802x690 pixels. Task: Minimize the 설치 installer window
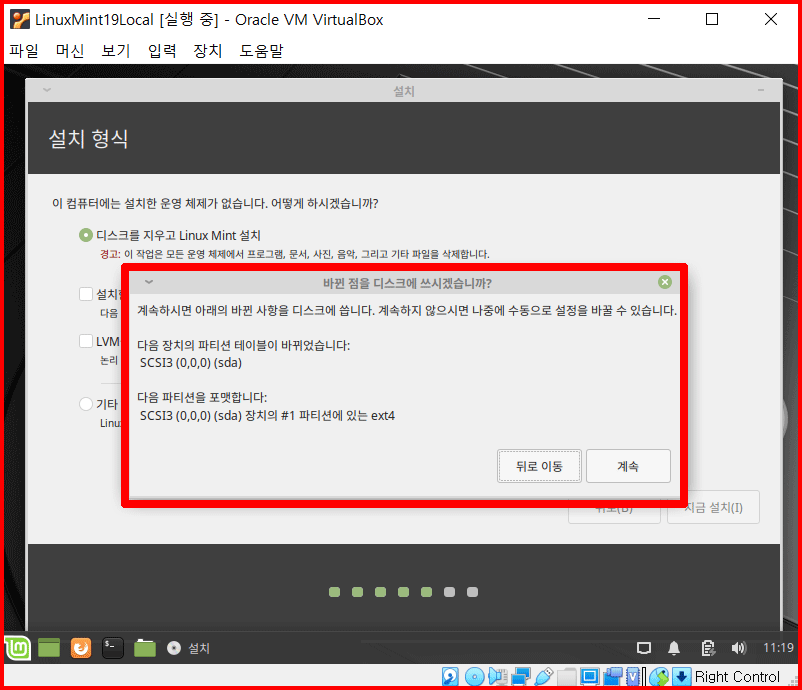point(761,90)
